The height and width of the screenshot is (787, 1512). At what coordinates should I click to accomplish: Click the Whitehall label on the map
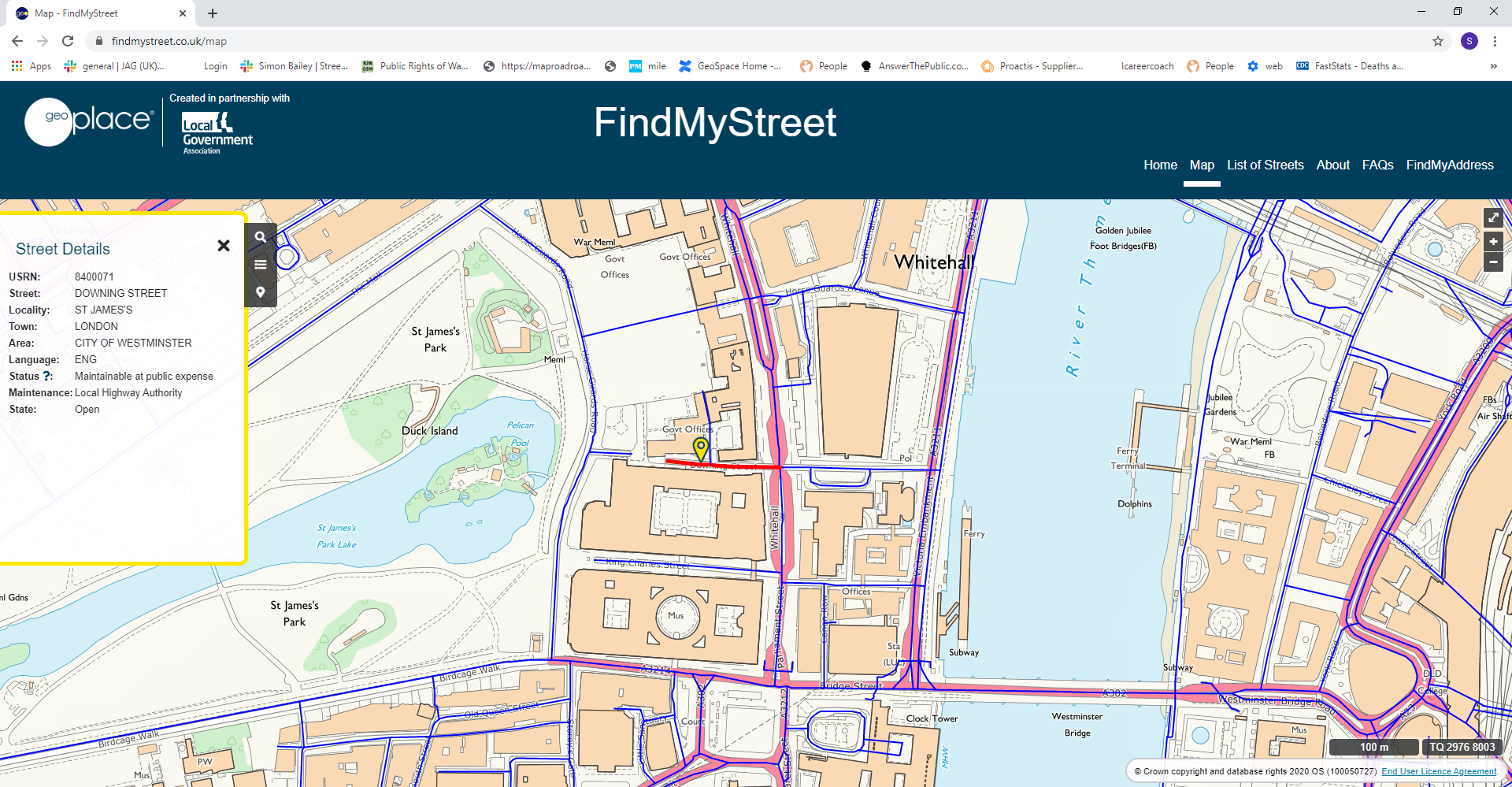tap(934, 262)
